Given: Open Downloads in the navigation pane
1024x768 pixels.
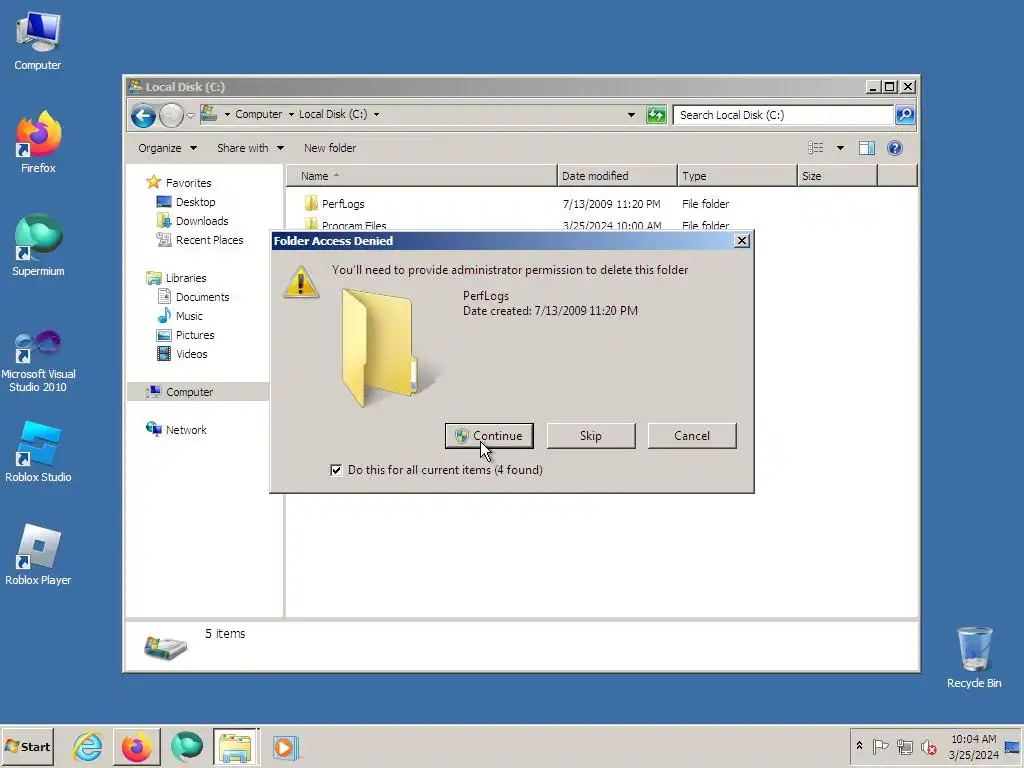Looking at the screenshot, I should click(202, 221).
